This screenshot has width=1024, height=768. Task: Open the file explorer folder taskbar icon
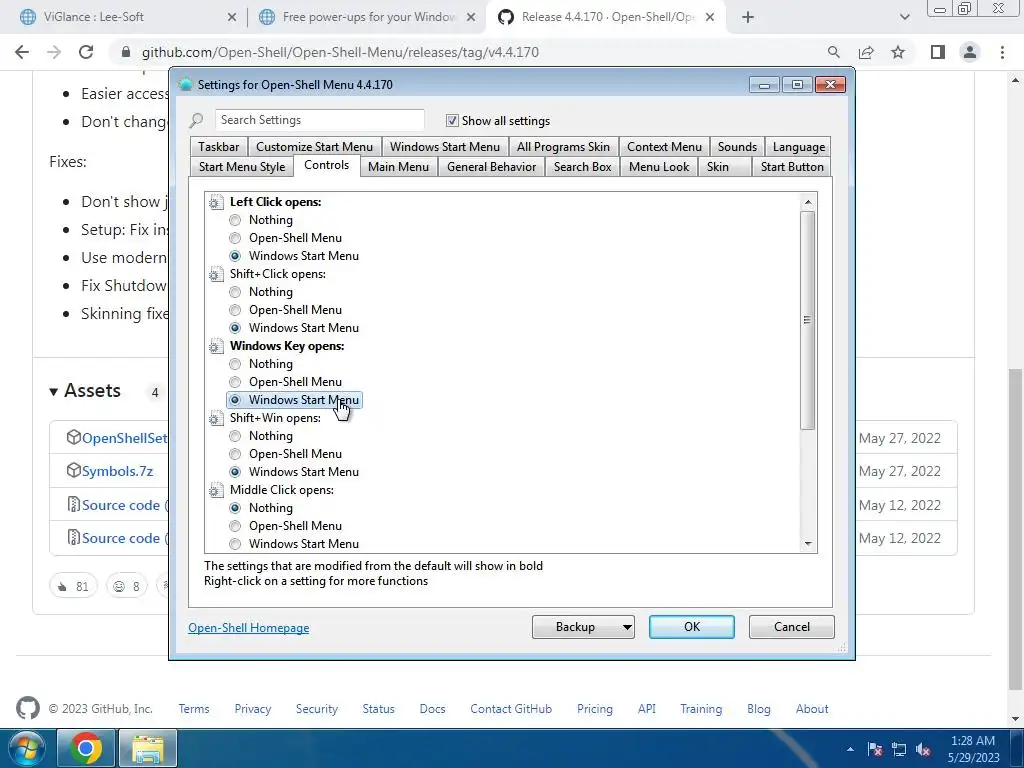(x=148, y=748)
